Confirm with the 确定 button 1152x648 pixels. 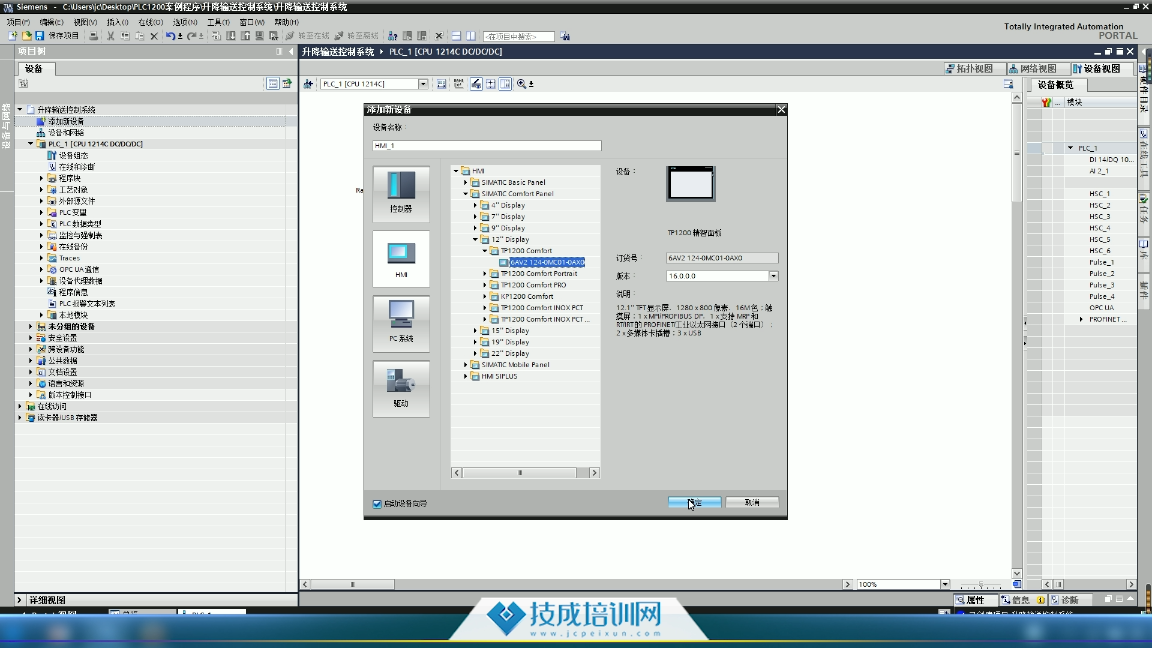click(694, 503)
